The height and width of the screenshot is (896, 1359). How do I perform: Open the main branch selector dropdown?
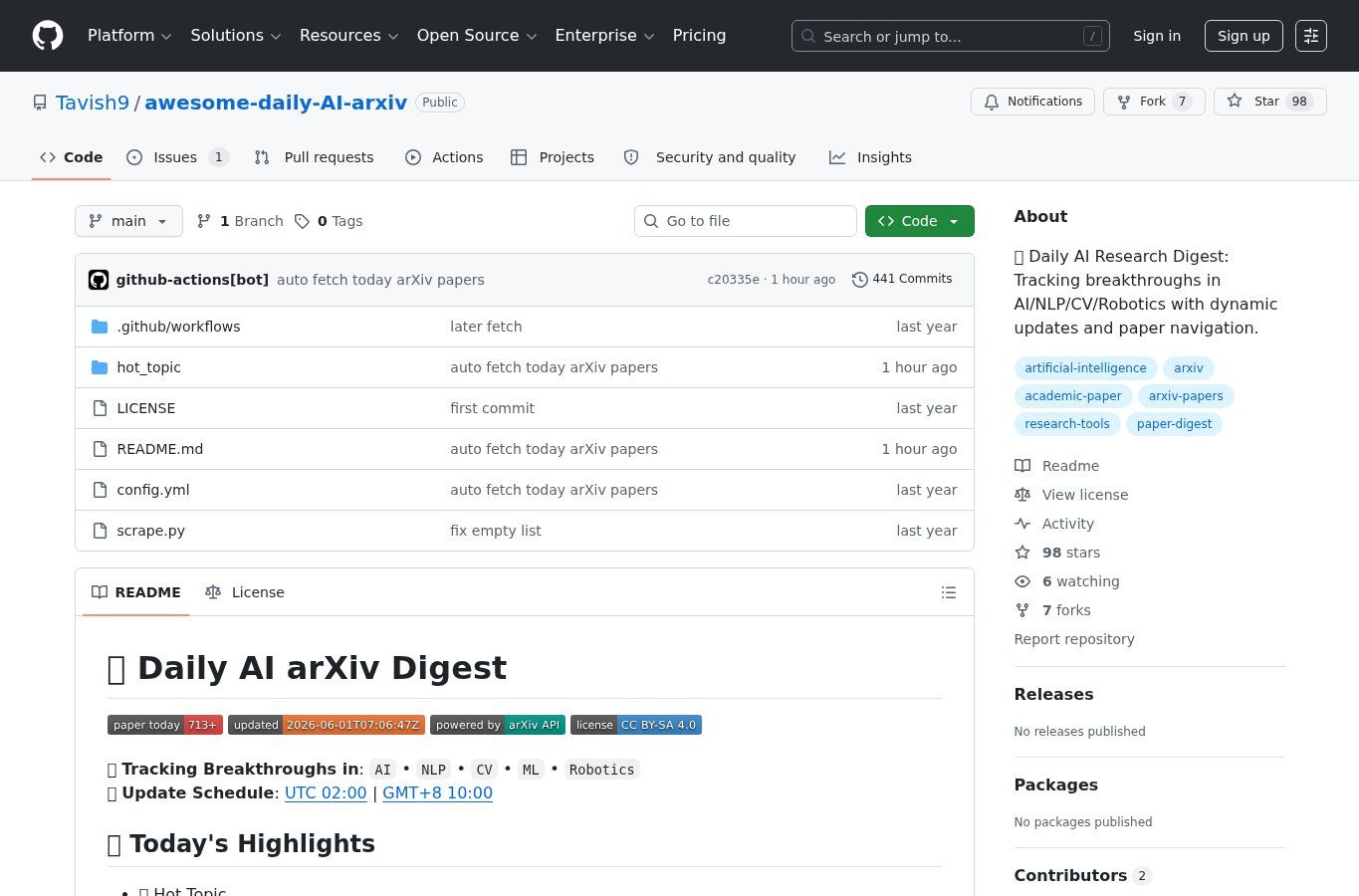coord(128,221)
